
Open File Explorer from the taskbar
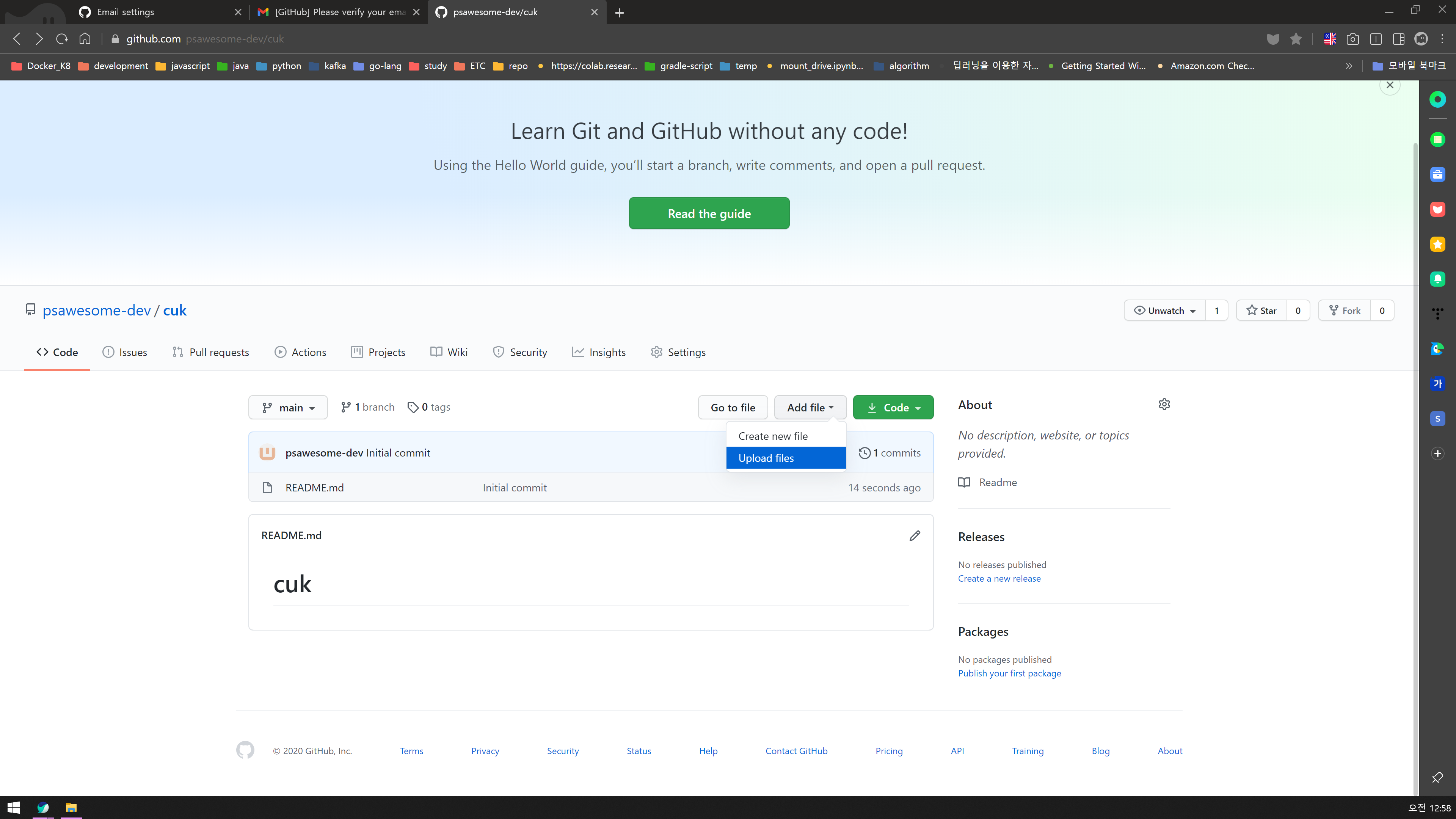(71, 807)
